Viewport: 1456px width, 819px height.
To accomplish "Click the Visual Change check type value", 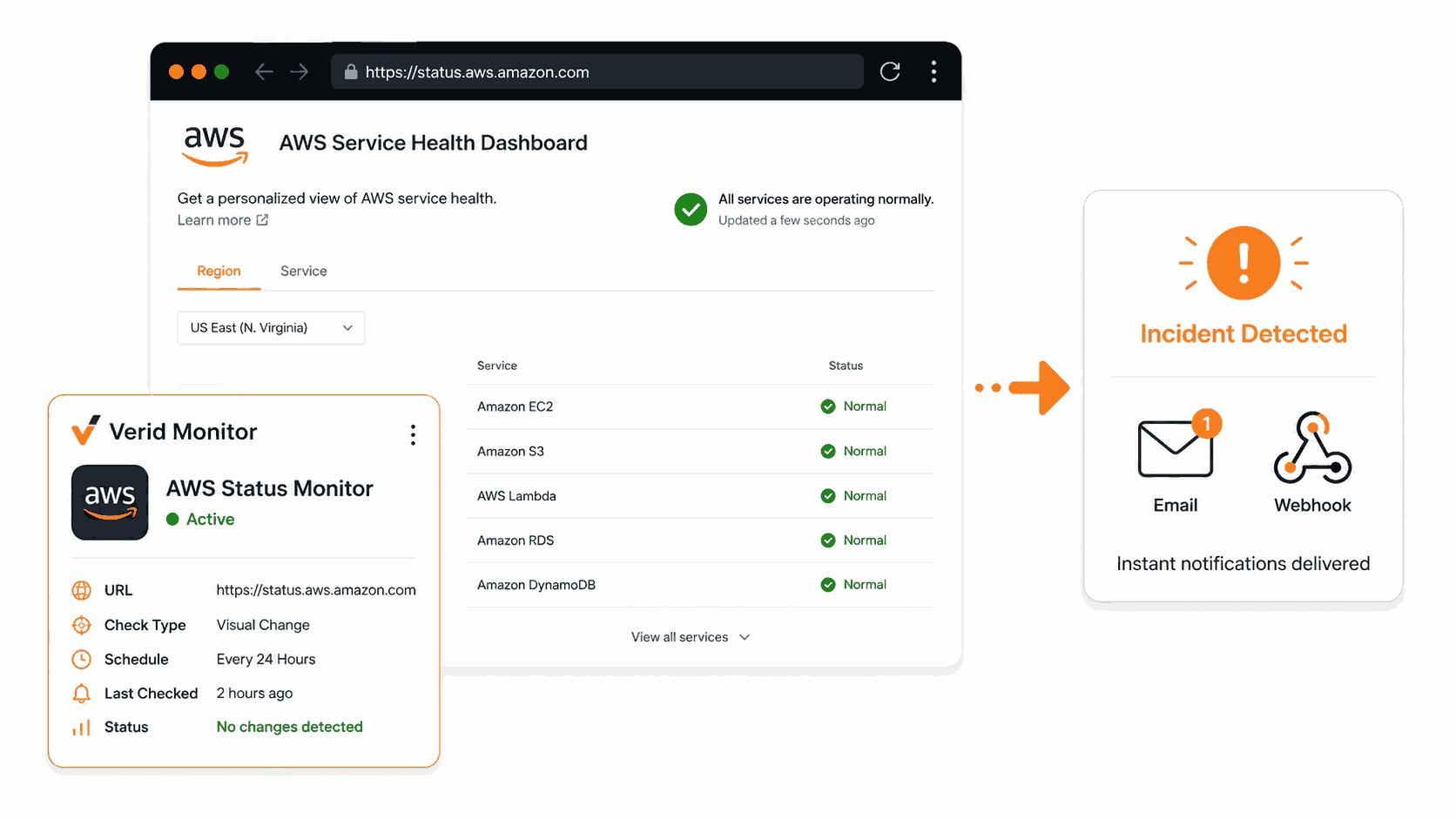I will [x=263, y=625].
